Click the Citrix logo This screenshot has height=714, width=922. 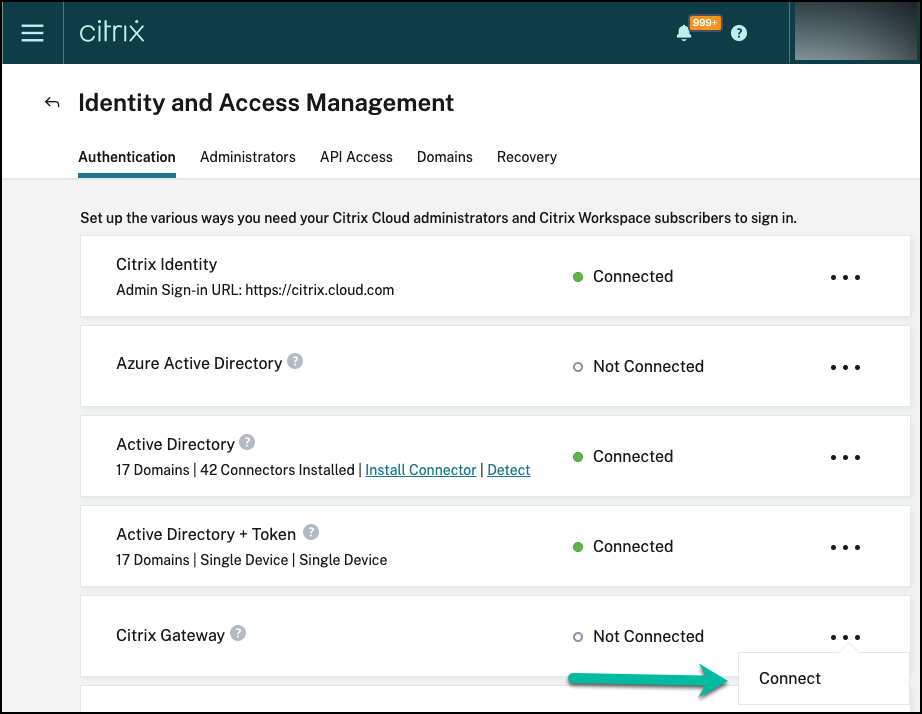(112, 32)
